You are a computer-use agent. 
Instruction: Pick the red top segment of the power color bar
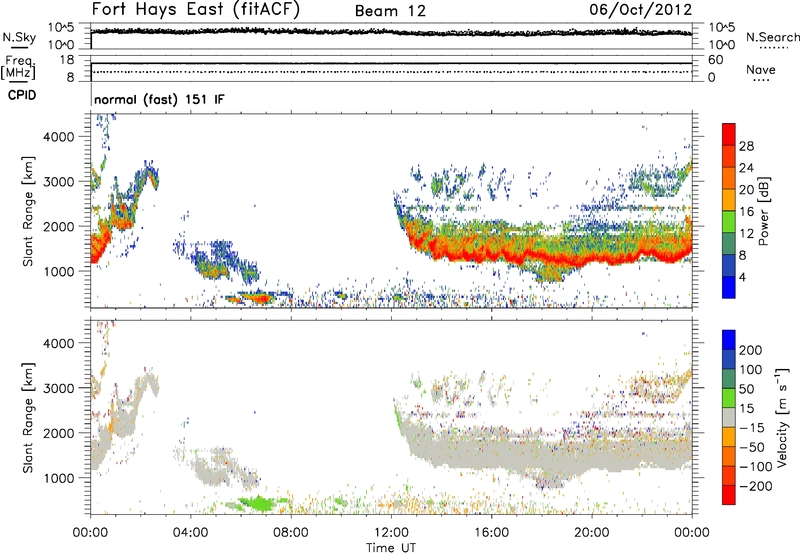[729, 135]
